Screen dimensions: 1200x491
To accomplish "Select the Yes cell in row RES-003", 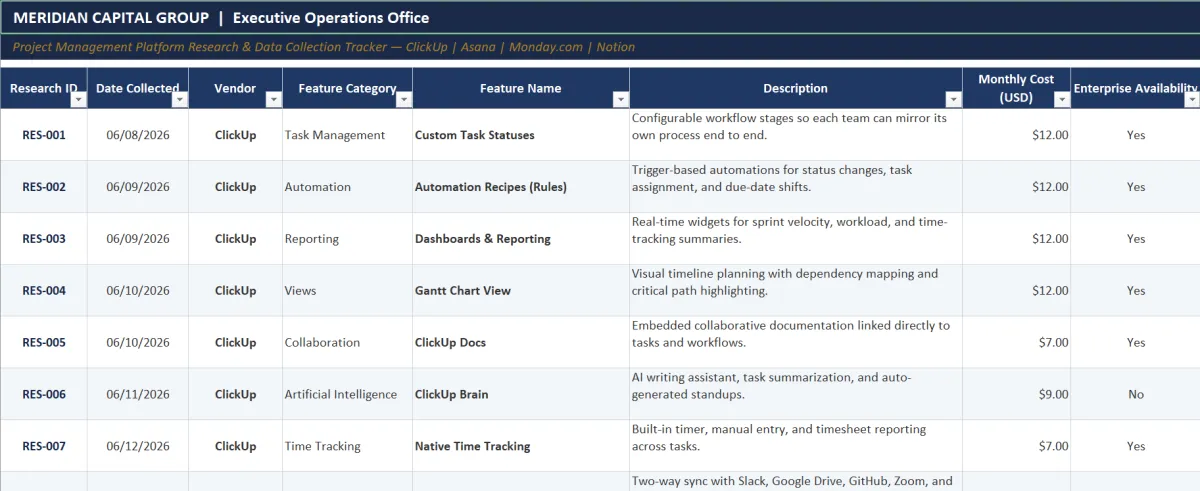I will (x=1136, y=239).
